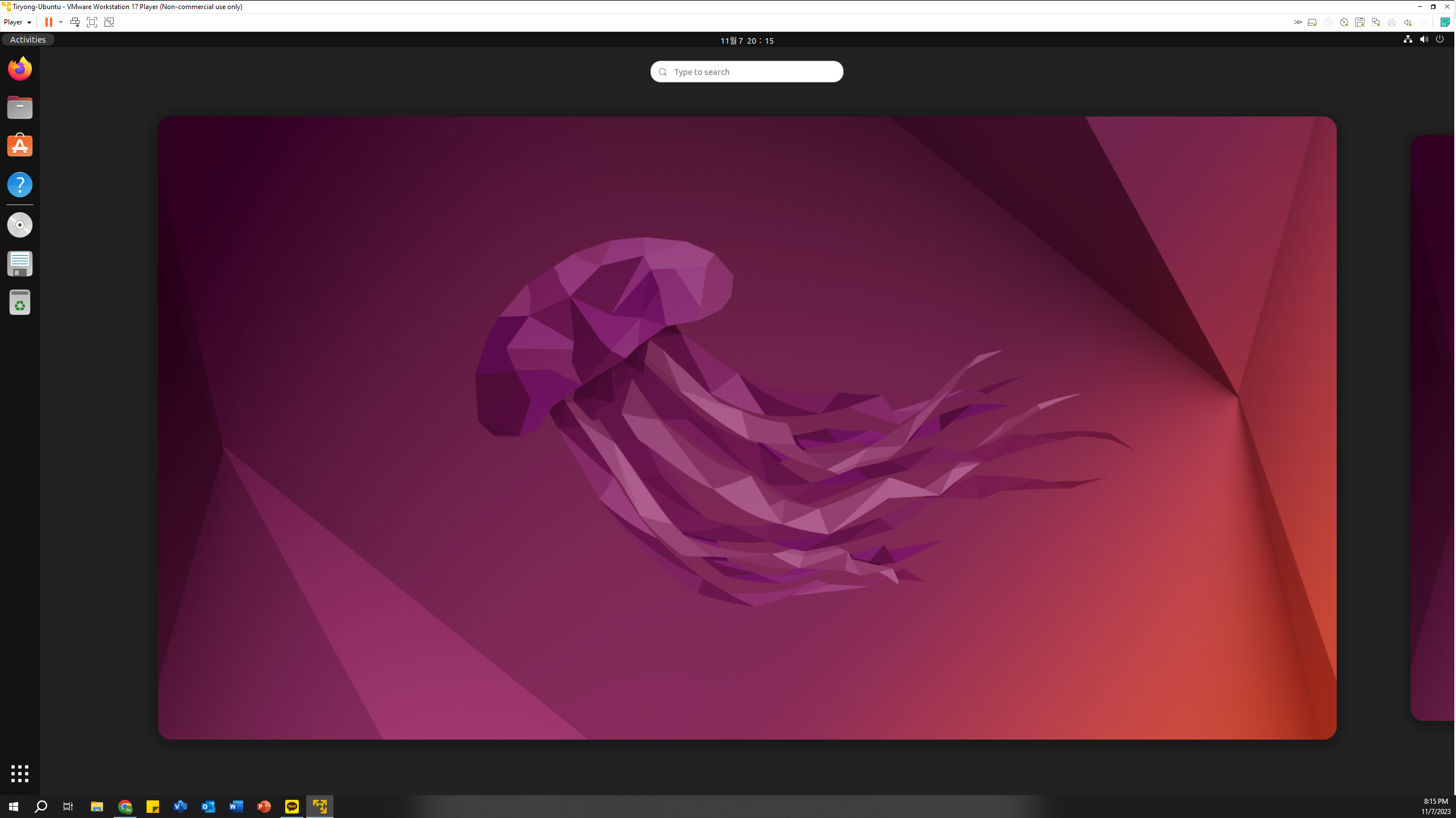Image resolution: width=1456 pixels, height=818 pixels.
Task: Send Ctrl+Alt+Del to the virtual machine
Action: click(74, 22)
